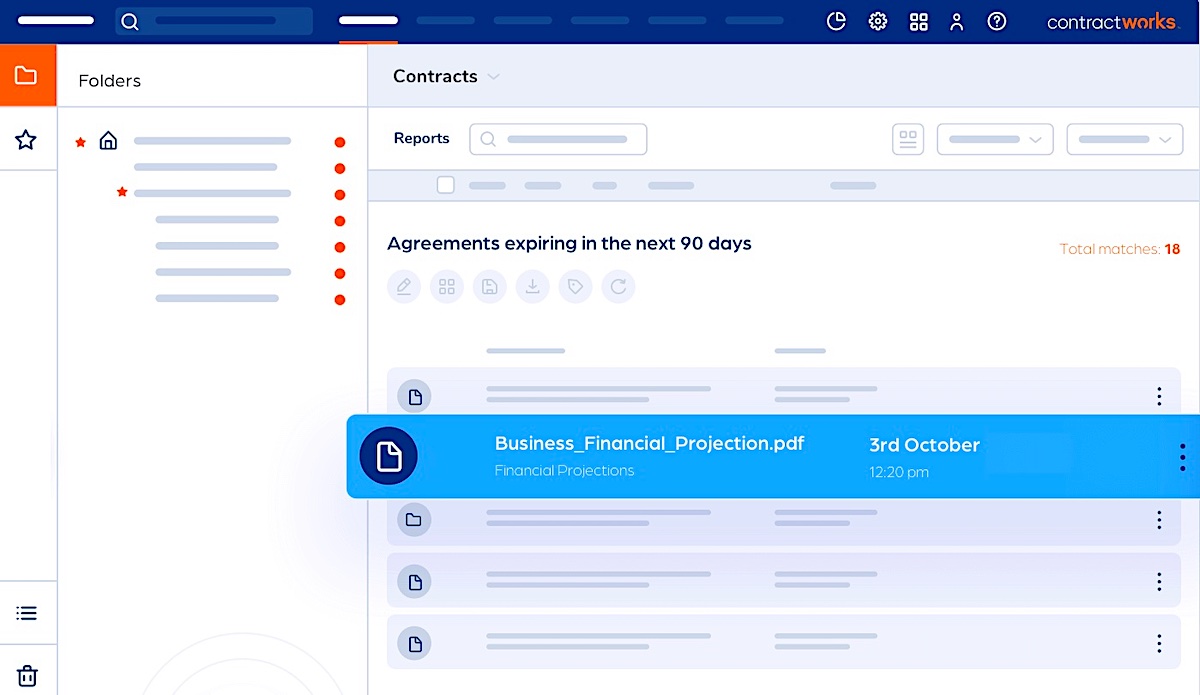
Task: Click the pencil edit icon under Agreements heading
Action: point(404,287)
